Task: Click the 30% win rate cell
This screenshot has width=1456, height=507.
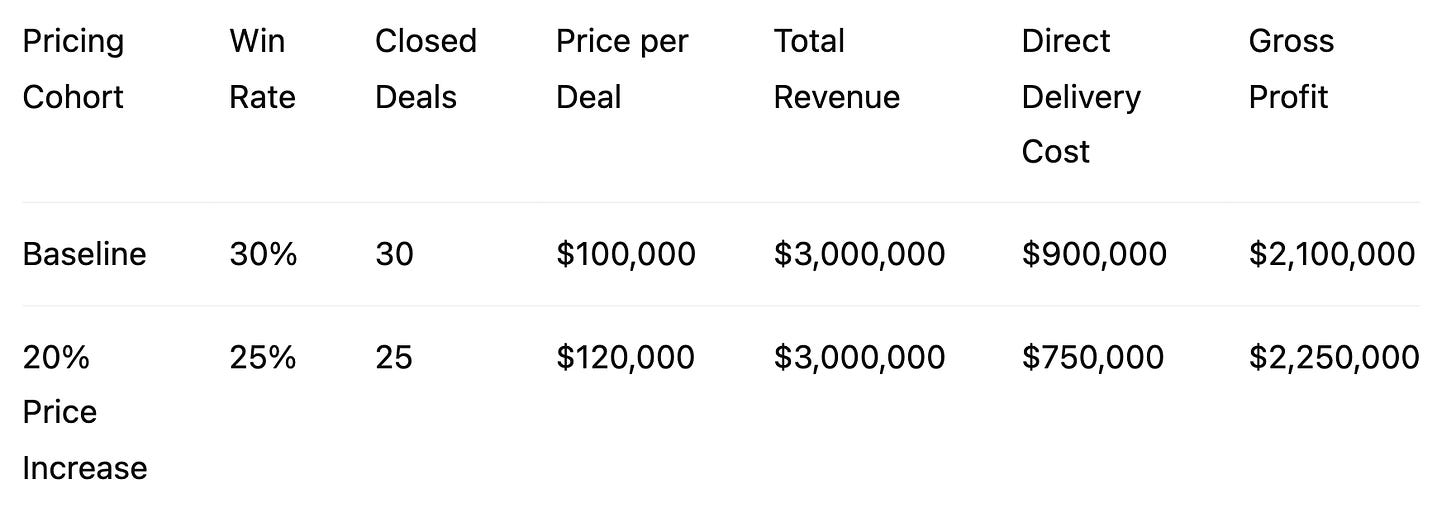Action: (263, 254)
